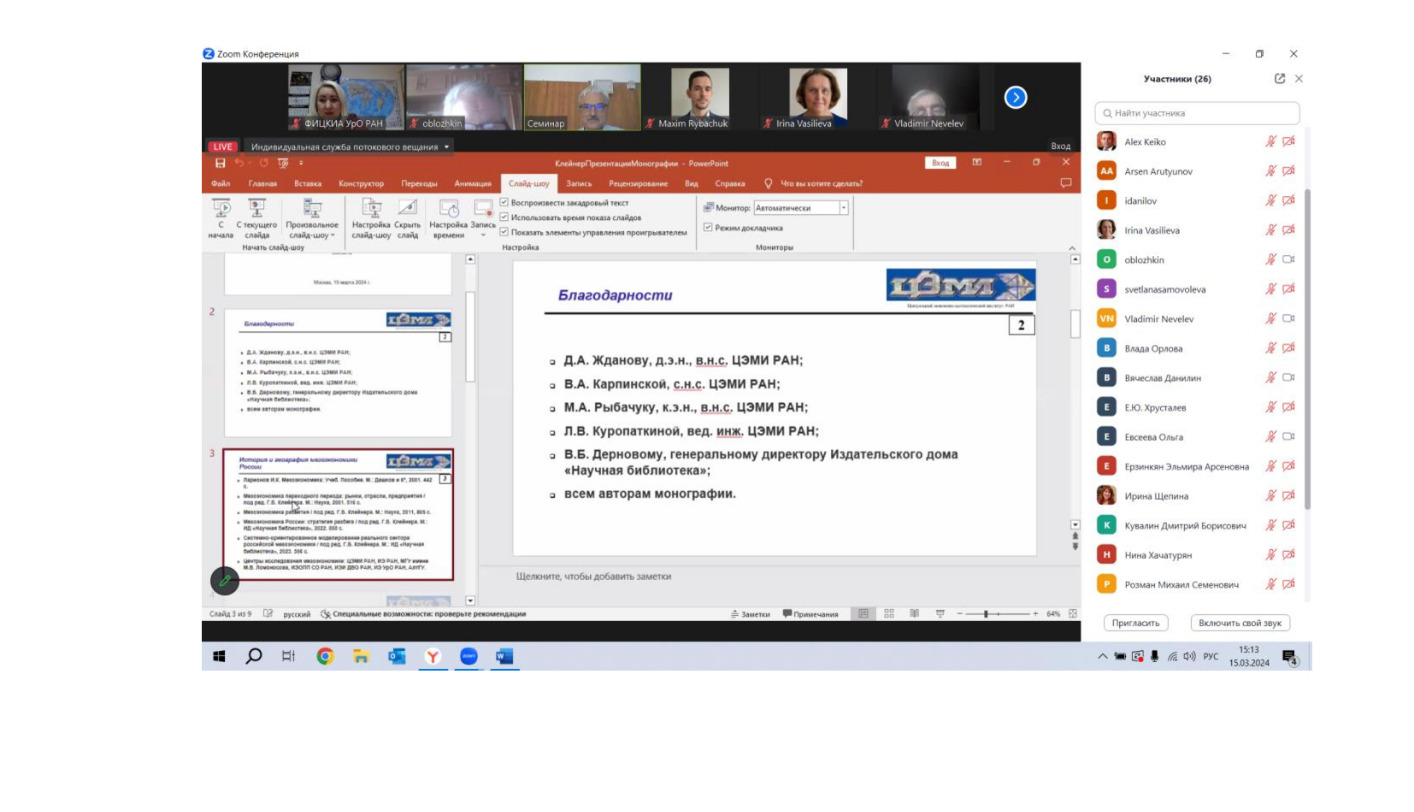The image size is (1414, 812).
Task: Expand hidden system tray icons
Action: pos(1103,657)
